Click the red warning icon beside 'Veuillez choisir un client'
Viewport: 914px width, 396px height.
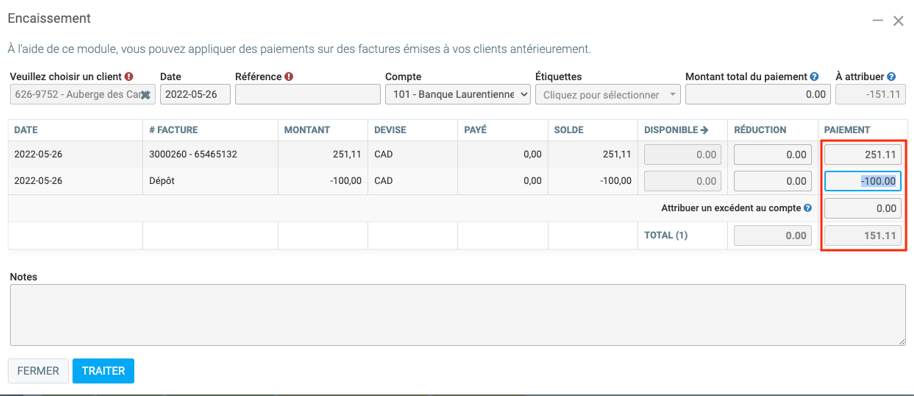tap(129, 76)
